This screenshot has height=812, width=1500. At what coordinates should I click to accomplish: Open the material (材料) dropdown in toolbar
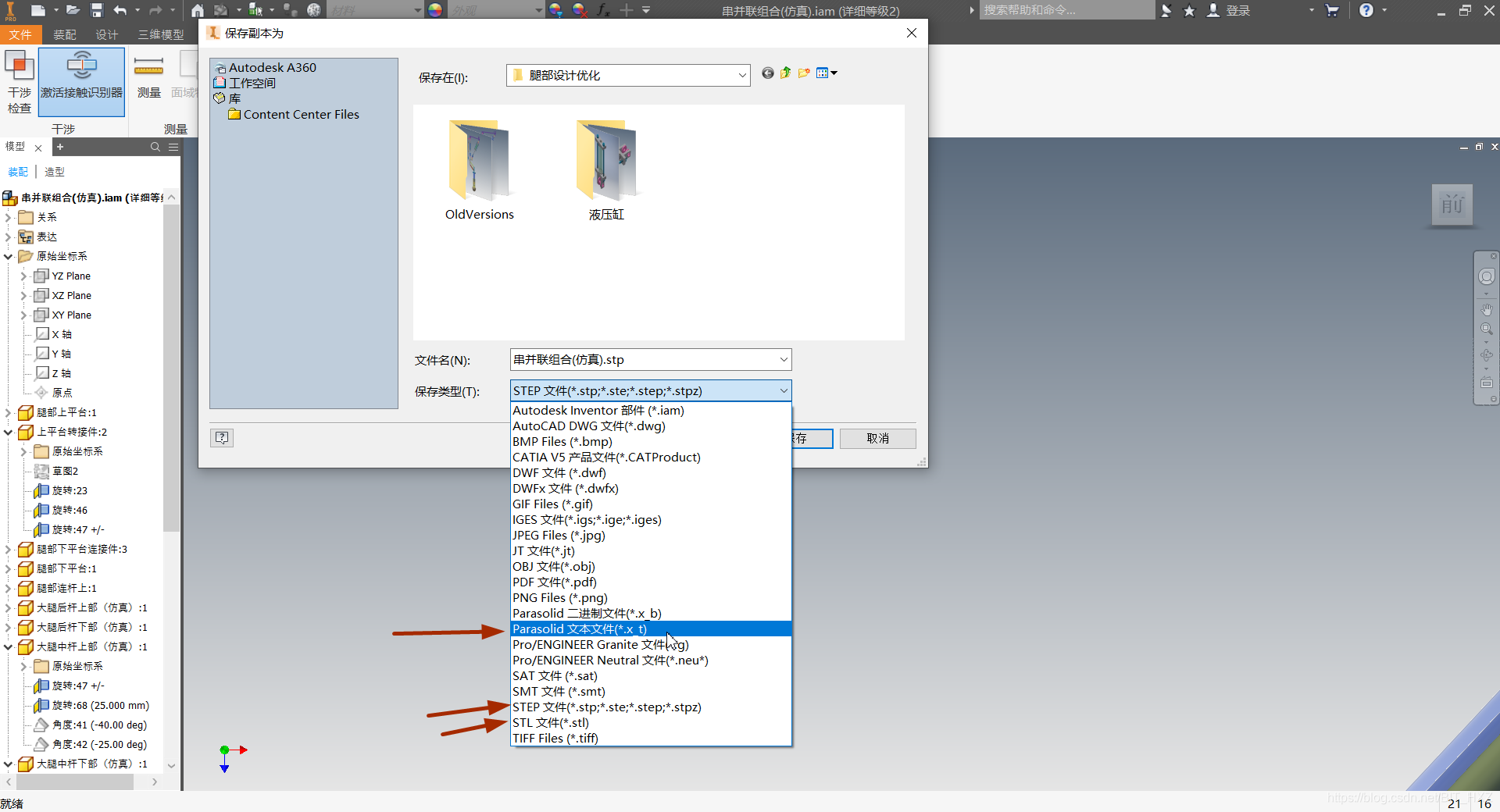pos(417,10)
